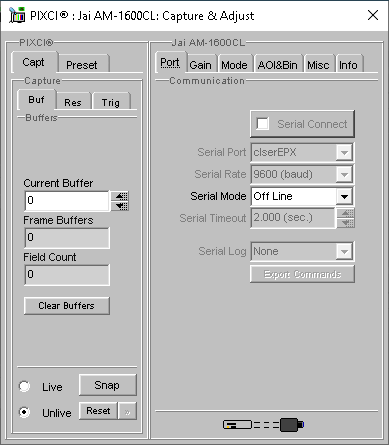Viewport: 389px width, 445px height.
Task: Close the Capture & Adjust window
Action: pyautogui.click(x=373, y=15)
